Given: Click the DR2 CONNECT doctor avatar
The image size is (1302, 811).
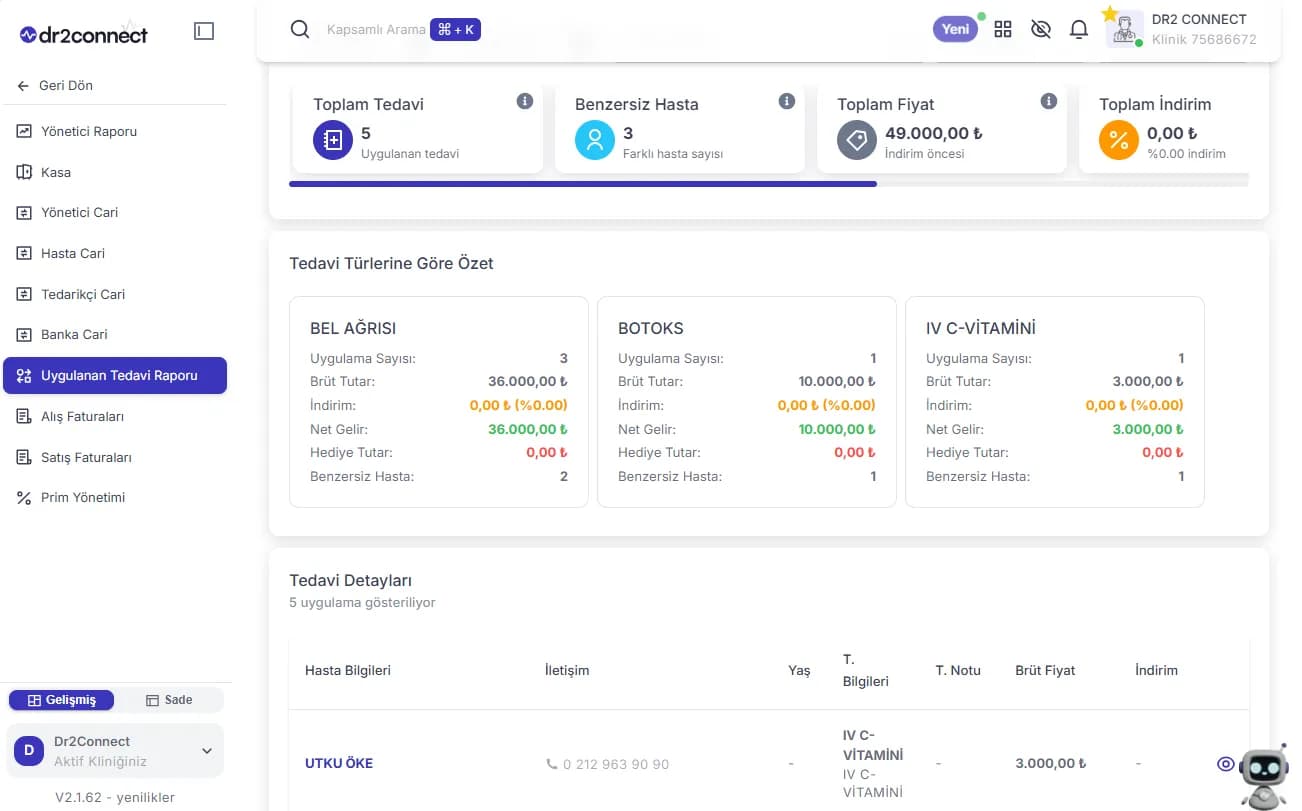Looking at the screenshot, I should pyautogui.click(x=1125, y=29).
